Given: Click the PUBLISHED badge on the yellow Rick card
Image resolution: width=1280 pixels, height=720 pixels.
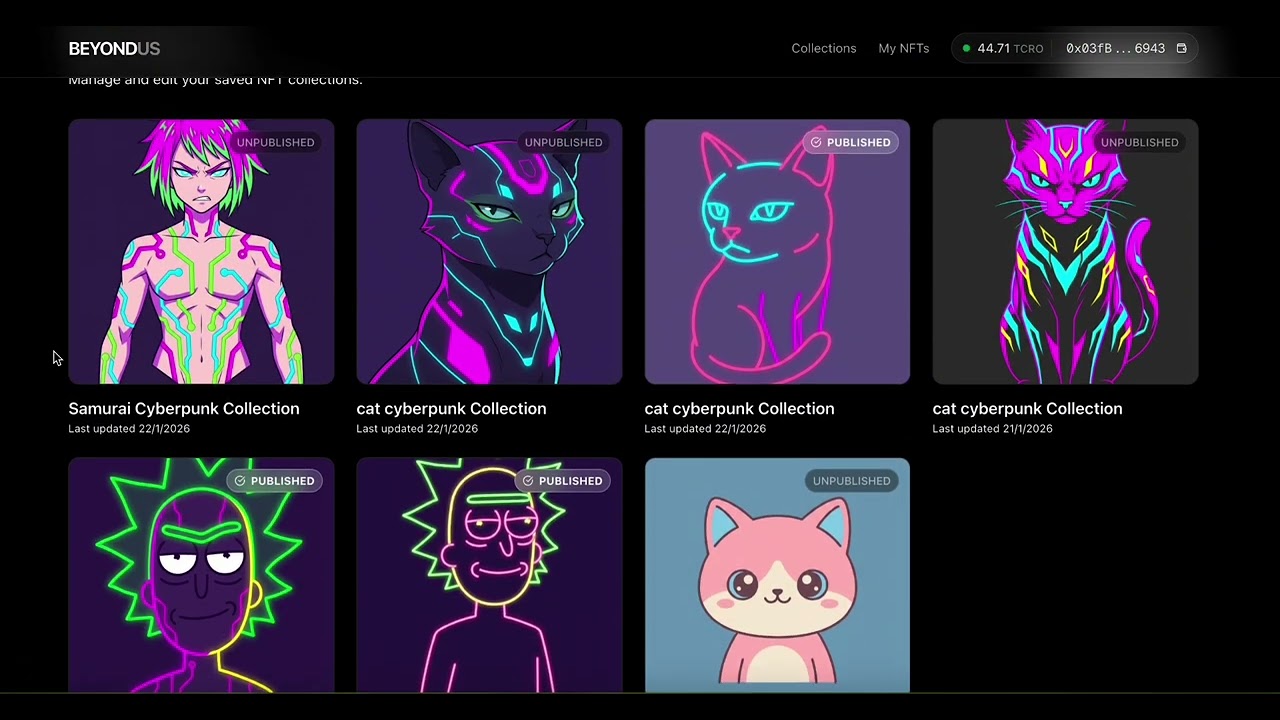Looking at the screenshot, I should 562,481.
